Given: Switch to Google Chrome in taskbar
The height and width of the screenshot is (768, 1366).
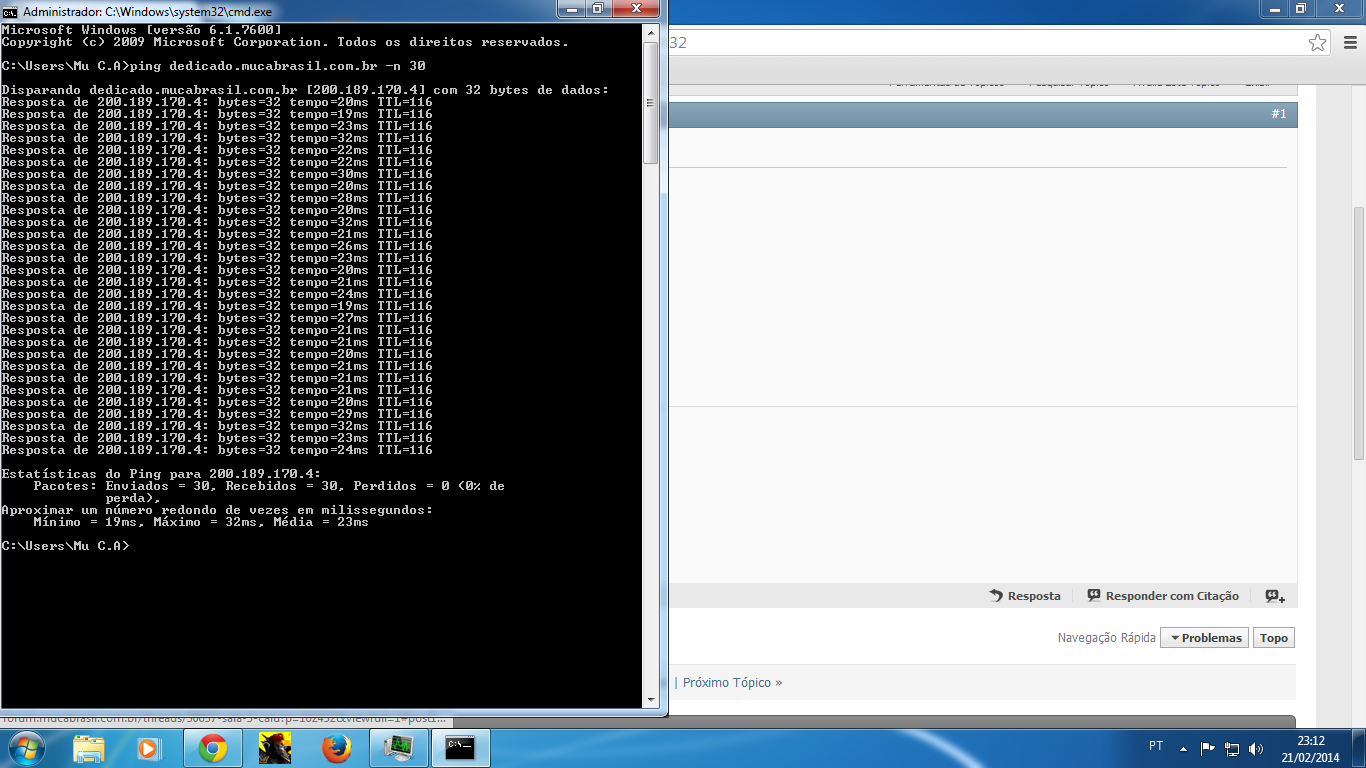Looking at the screenshot, I should (212, 747).
